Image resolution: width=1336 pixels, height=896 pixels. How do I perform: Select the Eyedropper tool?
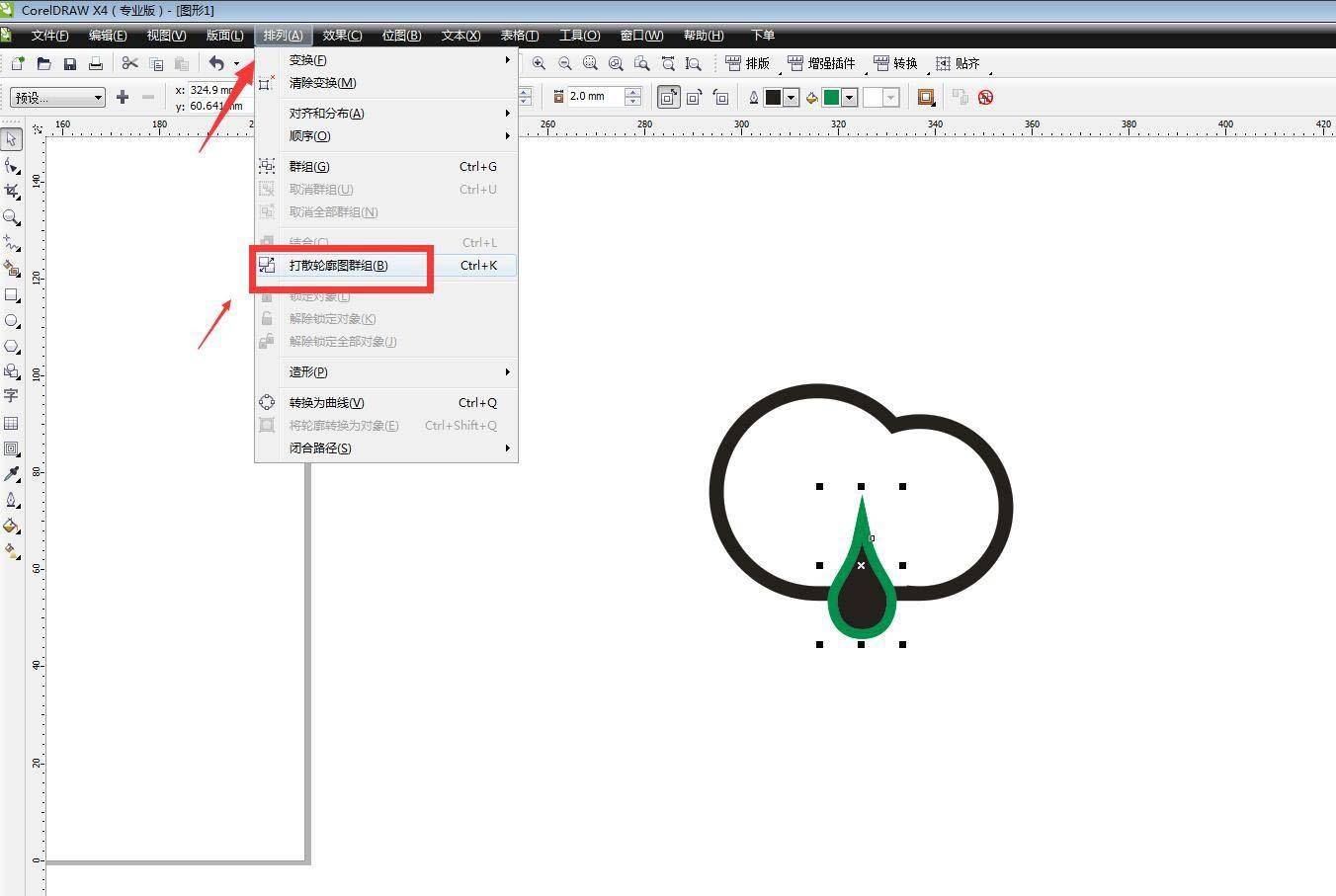[12, 474]
